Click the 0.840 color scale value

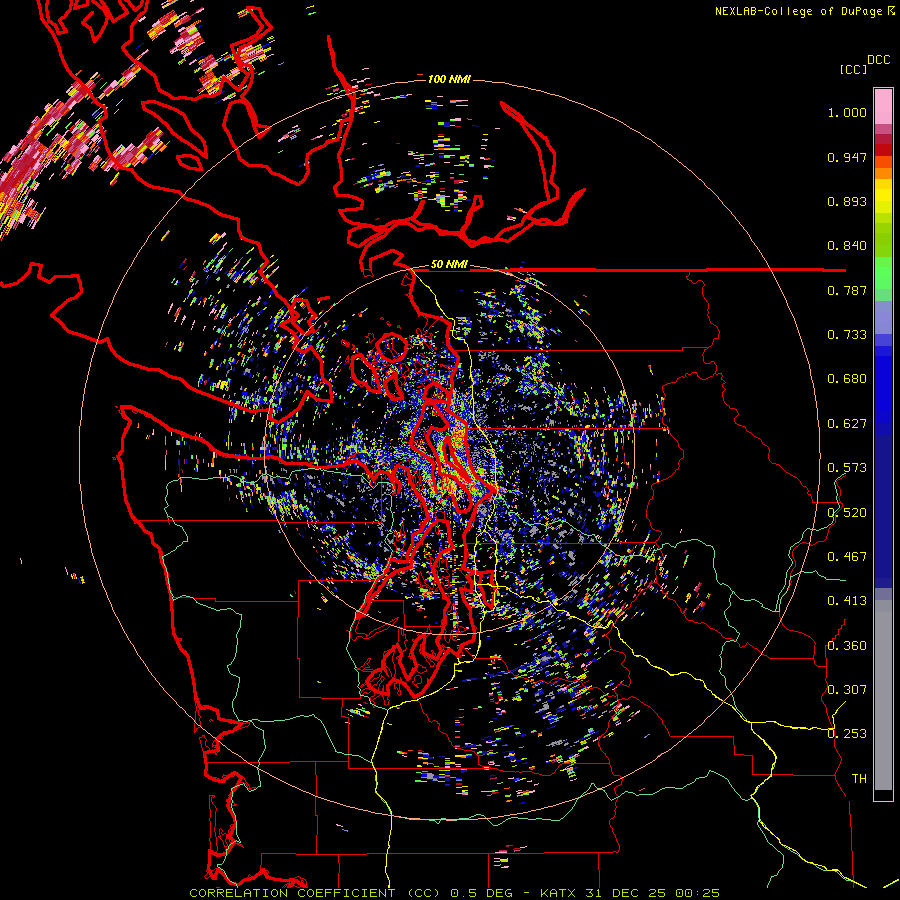(847, 246)
